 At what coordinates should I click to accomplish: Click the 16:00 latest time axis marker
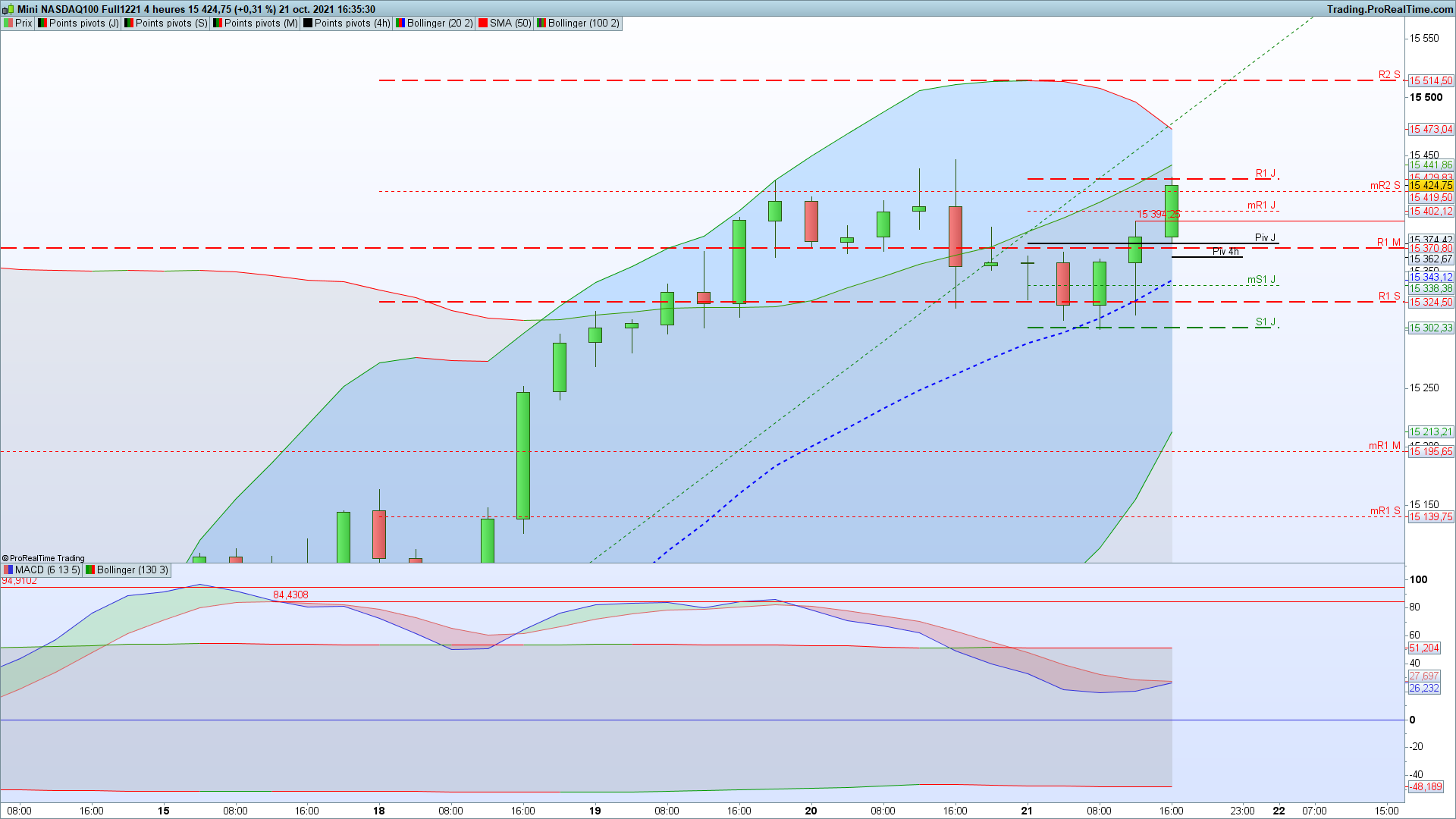point(1171,811)
